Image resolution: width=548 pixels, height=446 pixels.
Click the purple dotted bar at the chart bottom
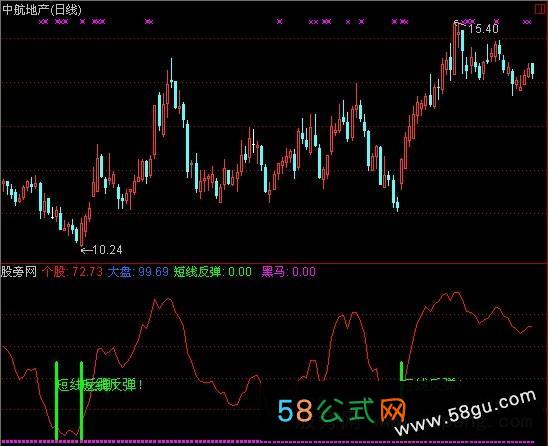point(274,442)
